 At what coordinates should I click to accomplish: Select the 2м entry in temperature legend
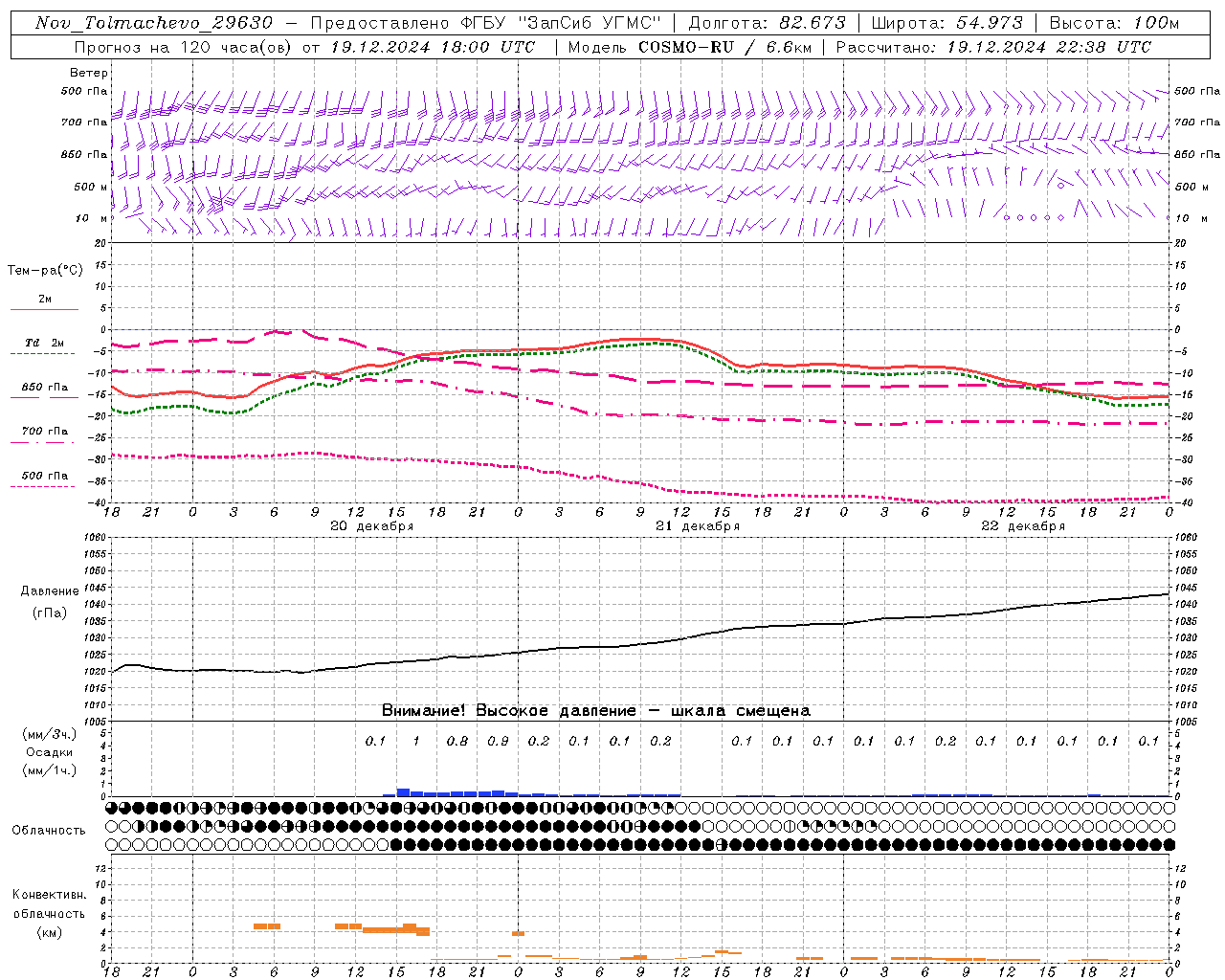tap(45, 300)
